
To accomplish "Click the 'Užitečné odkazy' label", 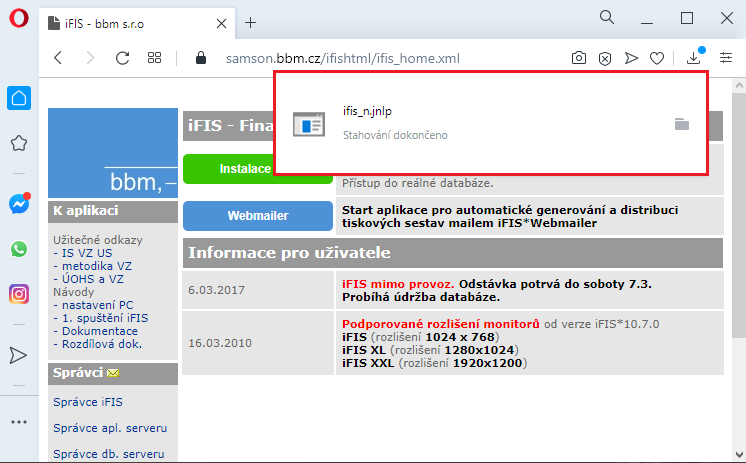I will (98, 240).
